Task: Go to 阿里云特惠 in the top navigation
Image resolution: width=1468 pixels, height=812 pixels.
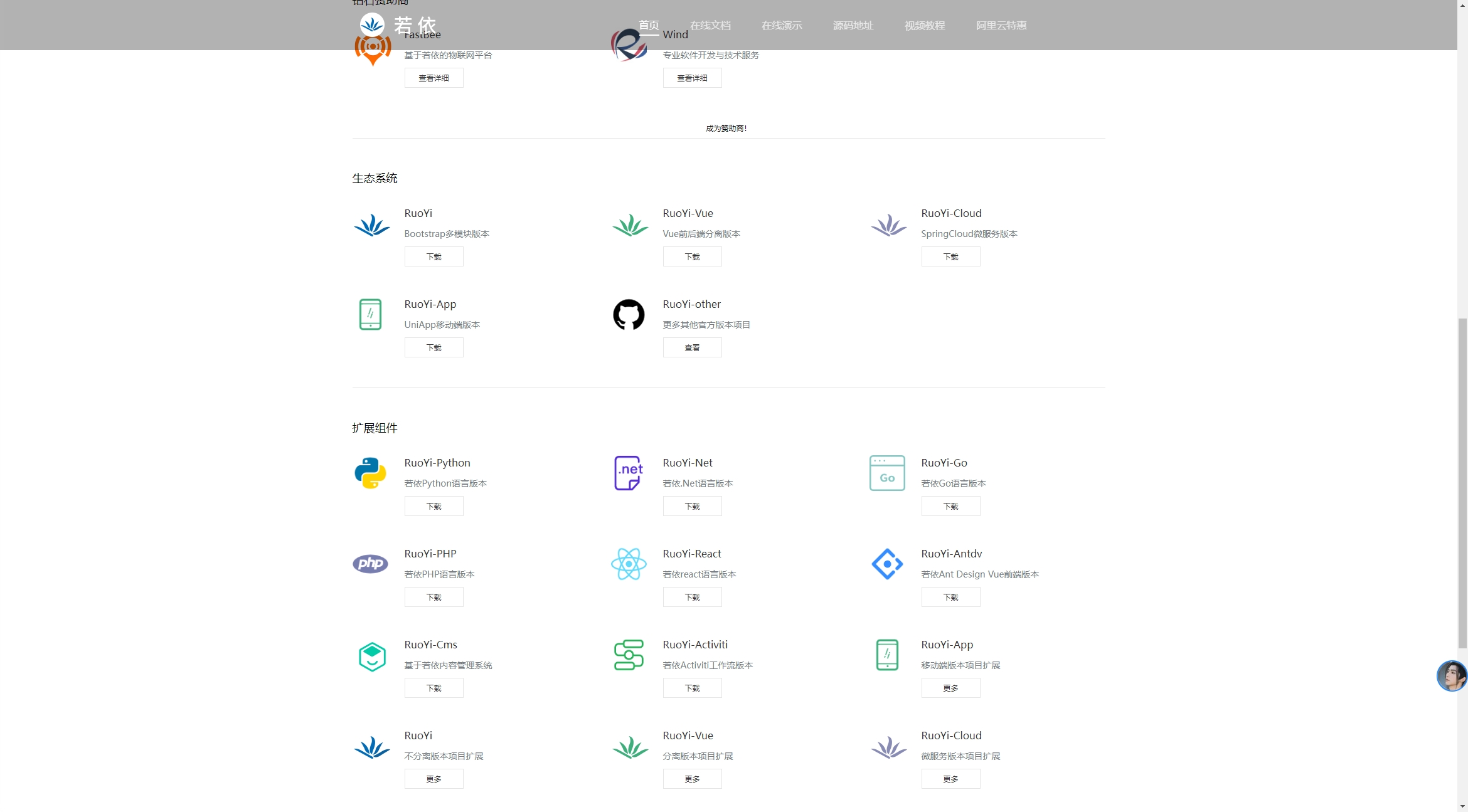Action: [1001, 26]
